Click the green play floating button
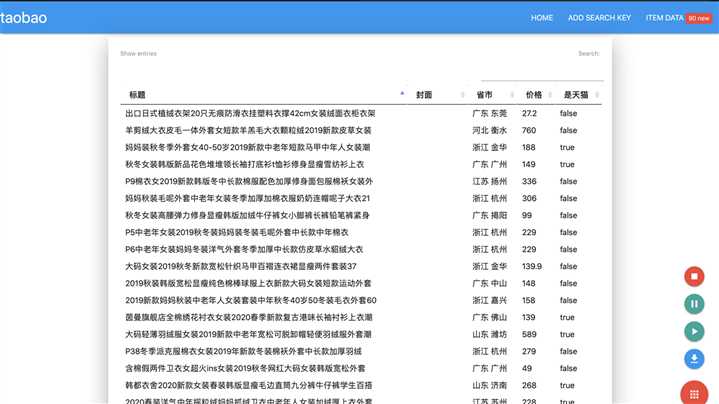This screenshot has height=404, width=719. (694, 332)
